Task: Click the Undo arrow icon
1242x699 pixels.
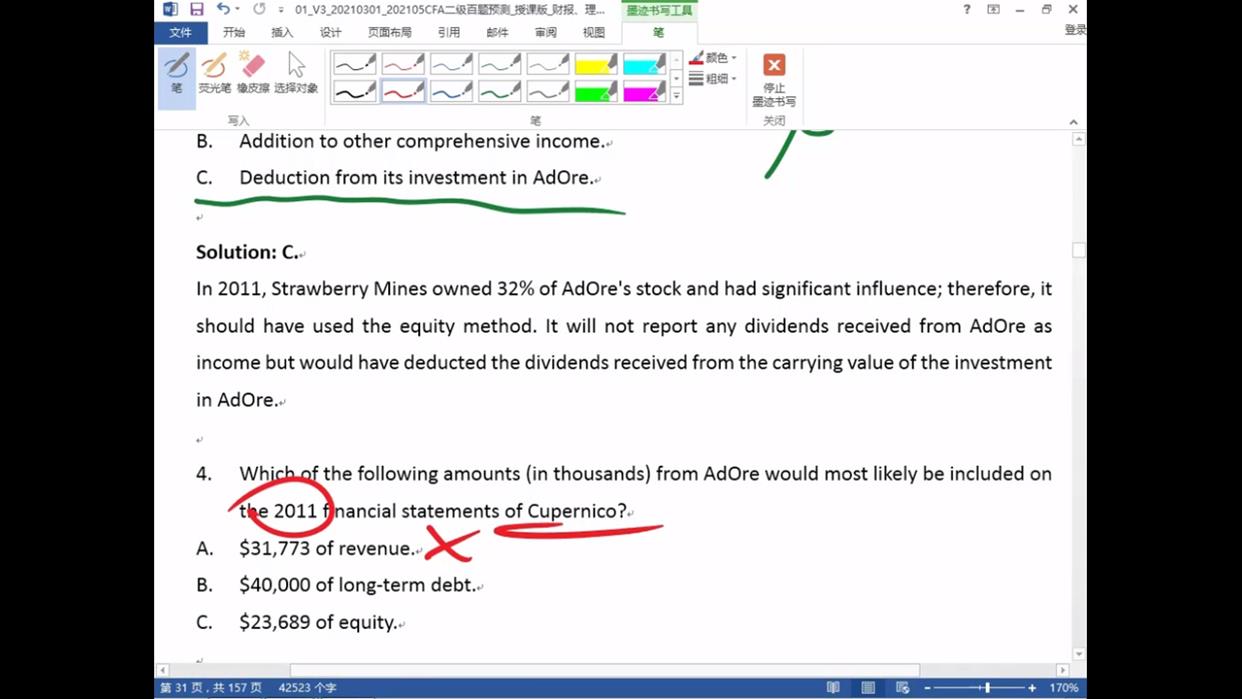Action: [223, 9]
